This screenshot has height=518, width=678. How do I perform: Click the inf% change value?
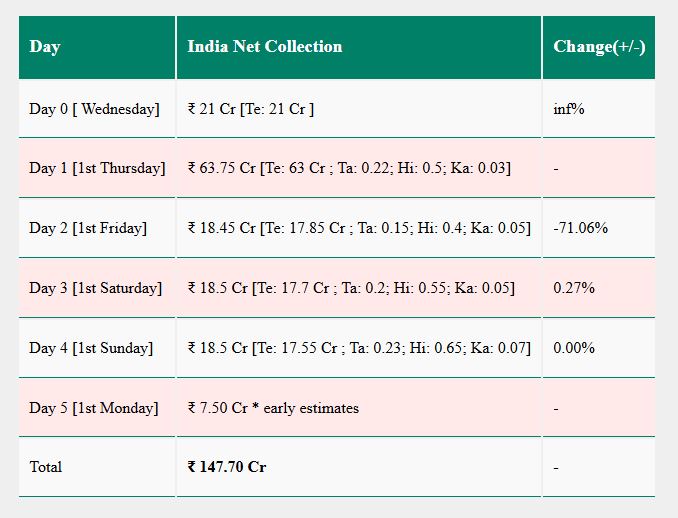click(569, 109)
